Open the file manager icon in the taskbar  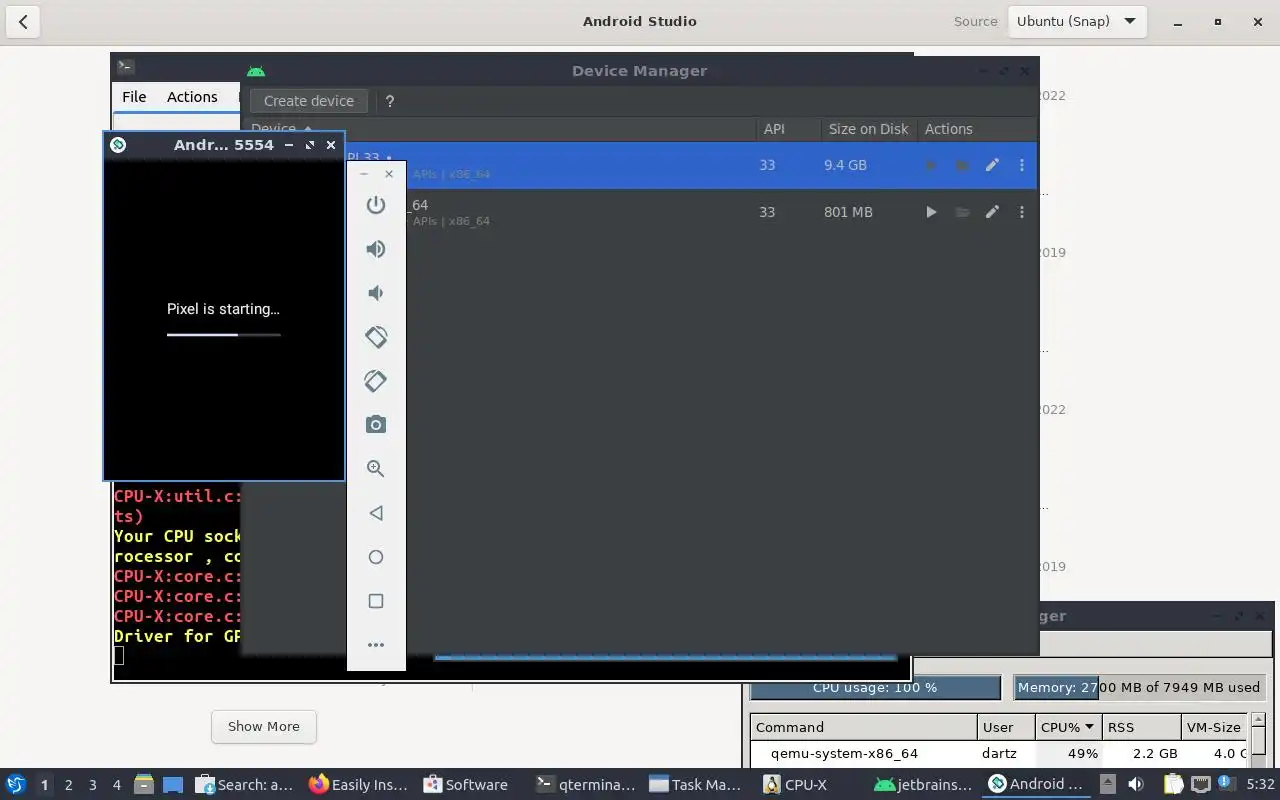(144, 785)
